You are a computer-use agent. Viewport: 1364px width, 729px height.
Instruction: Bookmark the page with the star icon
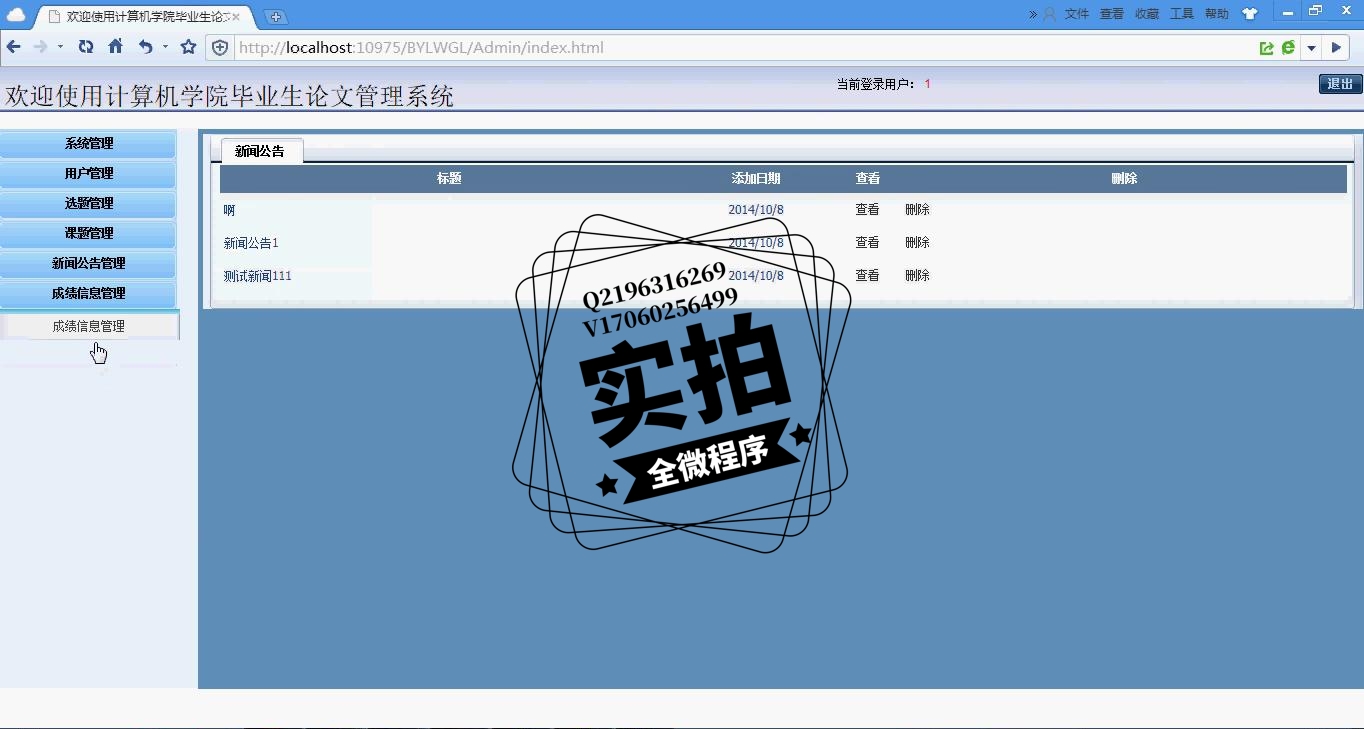pyautogui.click(x=188, y=47)
